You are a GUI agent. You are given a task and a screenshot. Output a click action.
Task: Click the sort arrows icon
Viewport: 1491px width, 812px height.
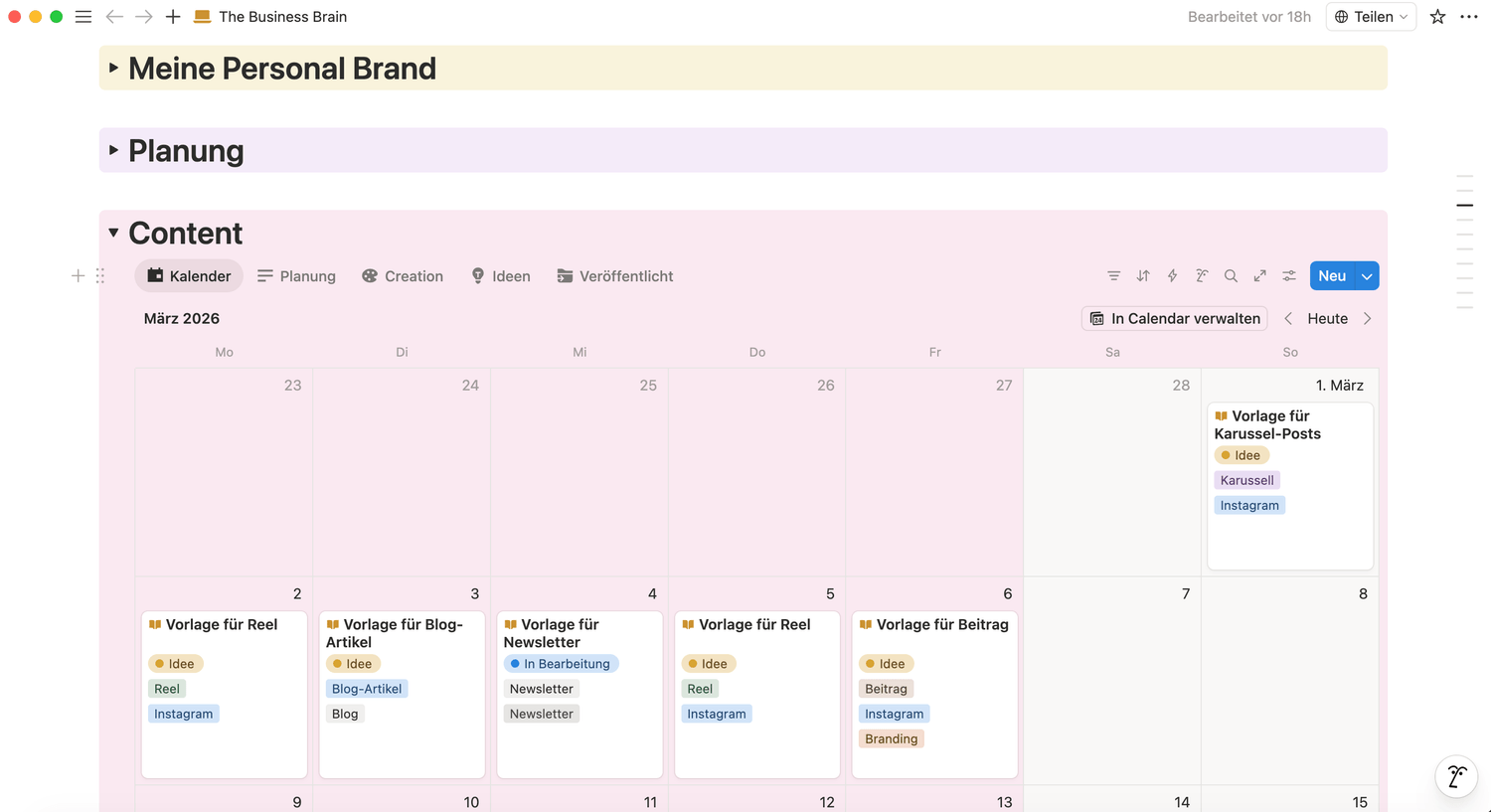pos(1143,276)
